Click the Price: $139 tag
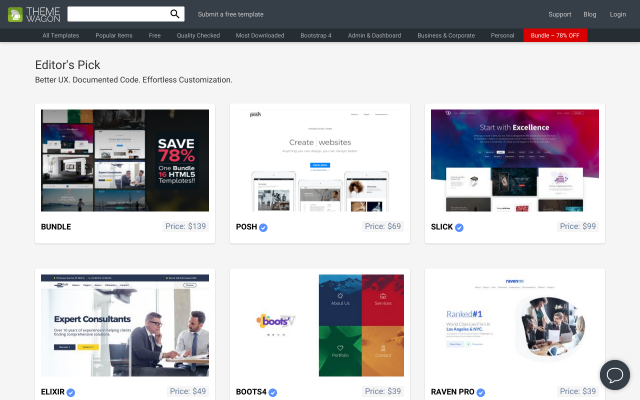Image resolution: width=640 pixels, height=400 pixels. click(x=186, y=227)
